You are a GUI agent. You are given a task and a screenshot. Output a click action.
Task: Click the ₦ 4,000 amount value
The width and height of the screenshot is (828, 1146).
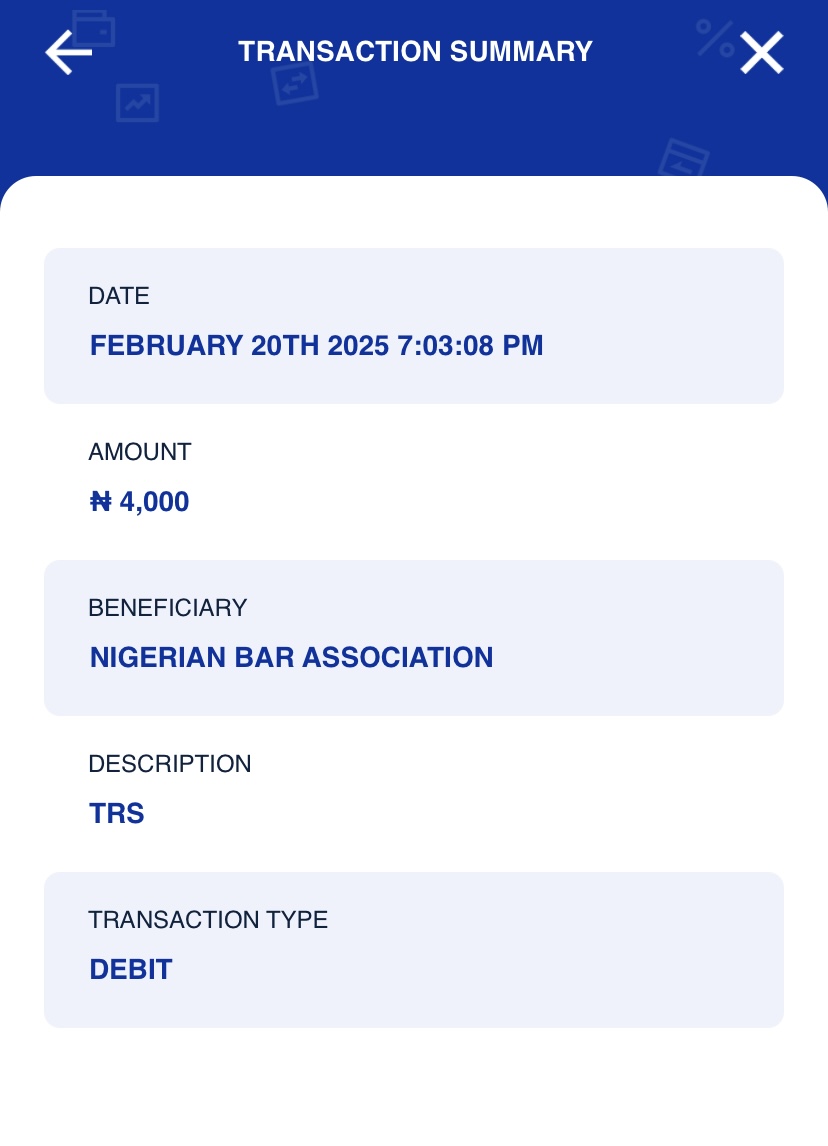coord(139,501)
